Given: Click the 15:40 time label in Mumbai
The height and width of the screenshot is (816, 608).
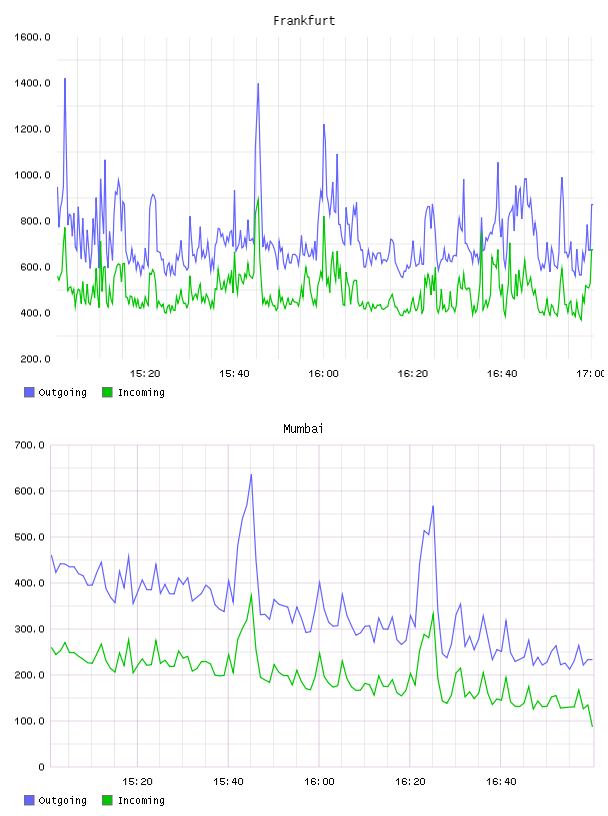Looking at the screenshot, I should click(x=228, y=782).
